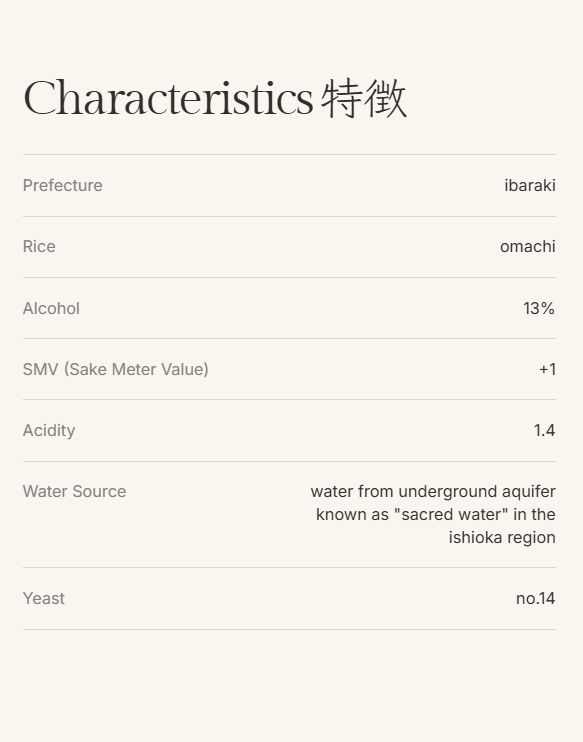Screen dimensions: 583x742
Task: Click the +1 SMV value
Action: [x=548, y=370]
